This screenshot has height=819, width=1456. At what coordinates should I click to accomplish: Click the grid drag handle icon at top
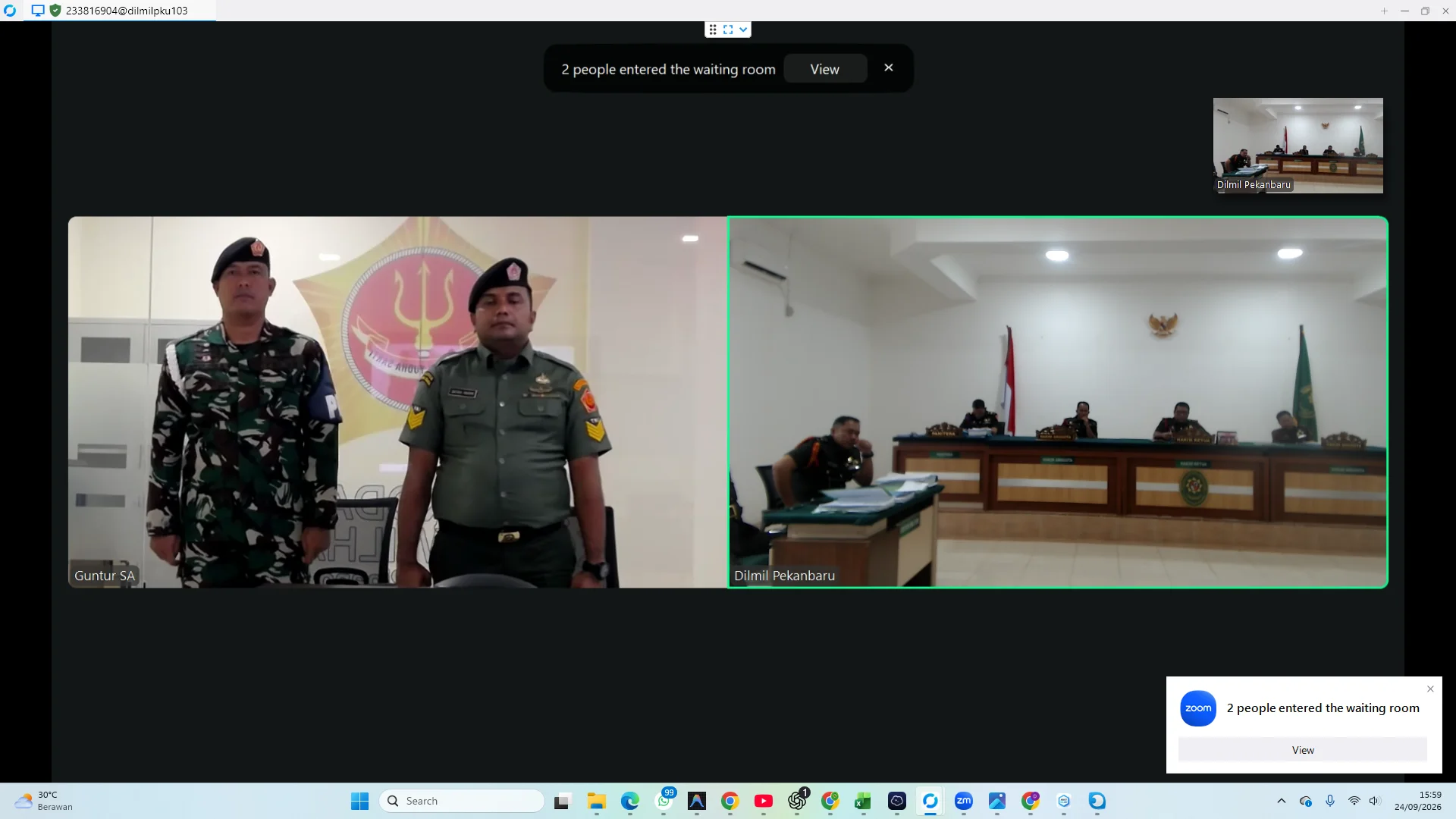(x=713, y=30)
